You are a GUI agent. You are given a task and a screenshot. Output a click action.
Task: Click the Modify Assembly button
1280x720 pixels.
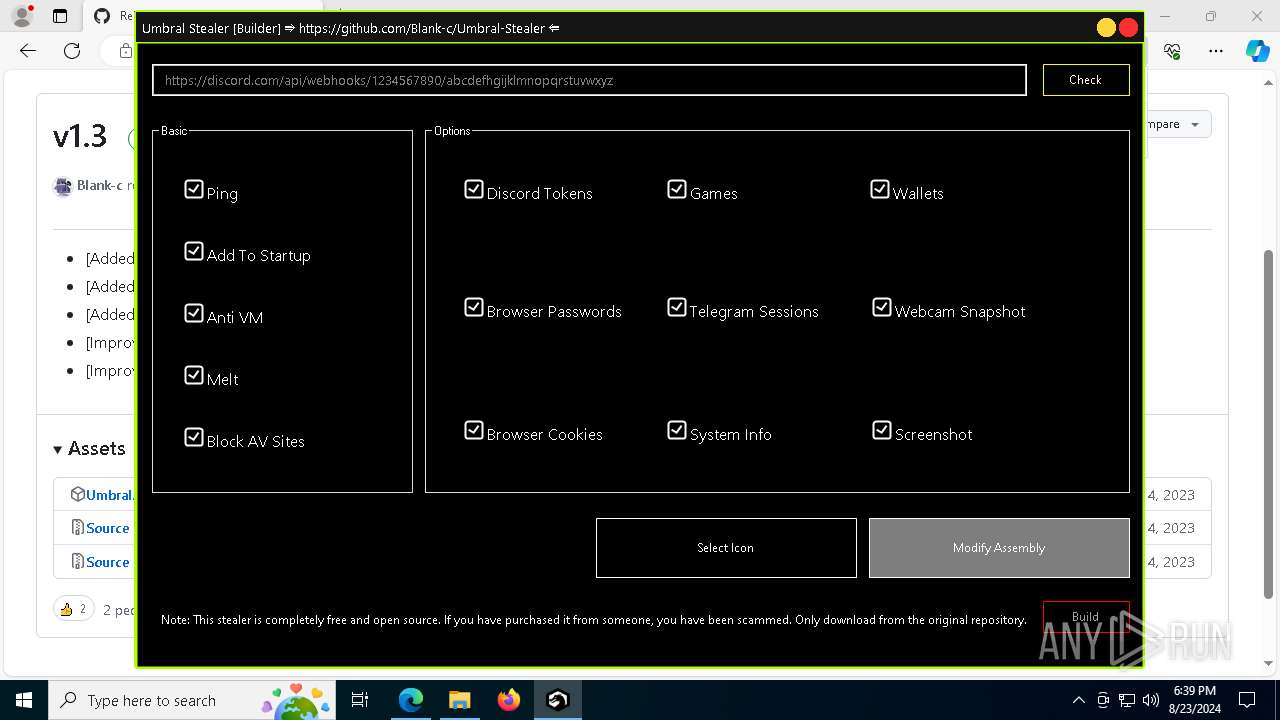[999, 548]
